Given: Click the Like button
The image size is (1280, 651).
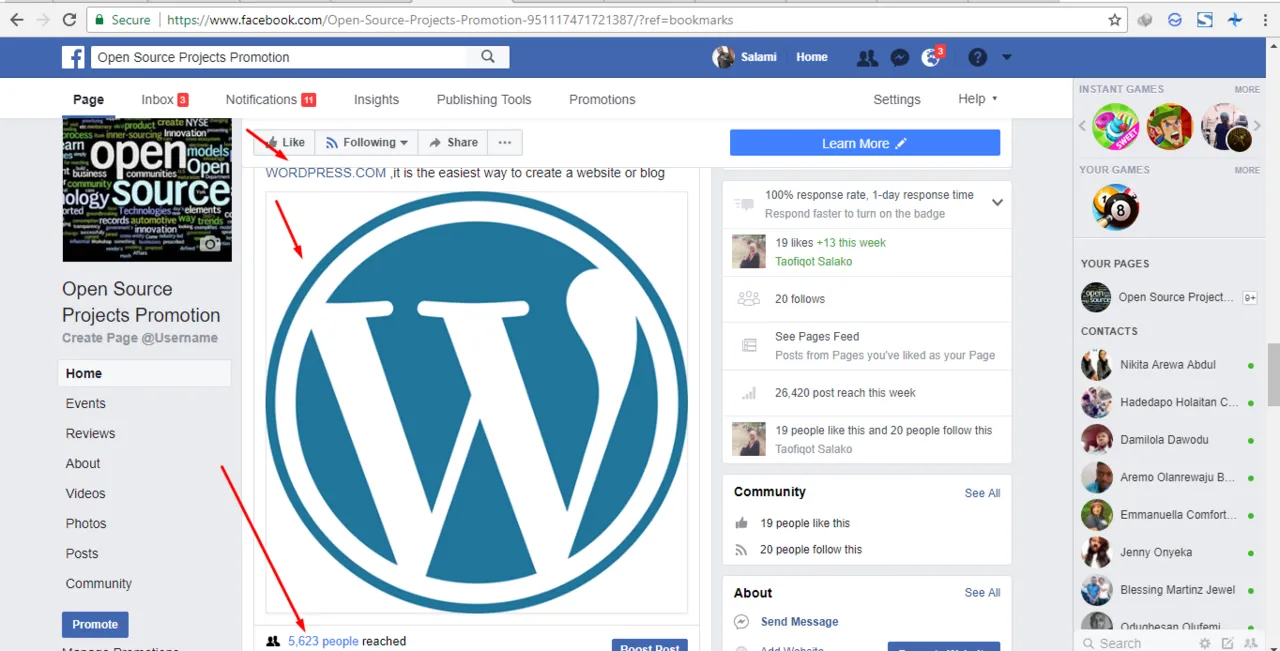Looking at the screenshot, I should tap(284, 143).
